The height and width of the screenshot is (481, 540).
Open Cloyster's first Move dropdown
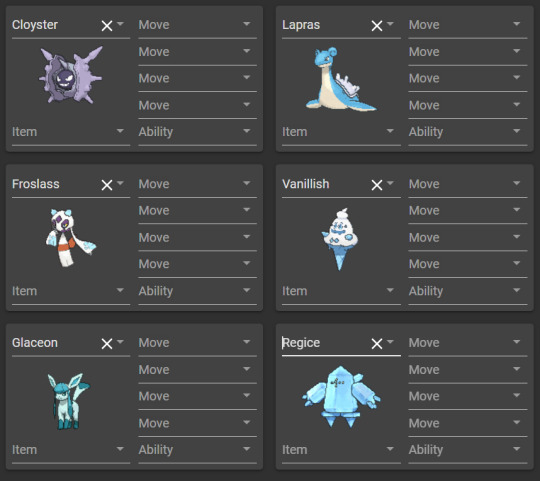(198, 25)
